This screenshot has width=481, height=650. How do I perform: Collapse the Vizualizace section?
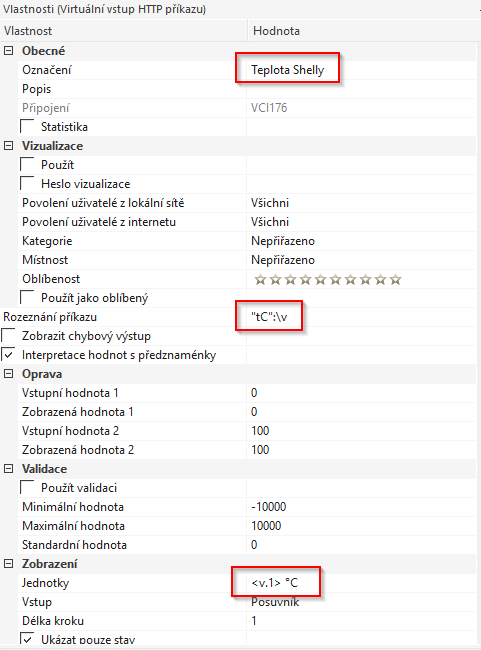tap(8, 146)
